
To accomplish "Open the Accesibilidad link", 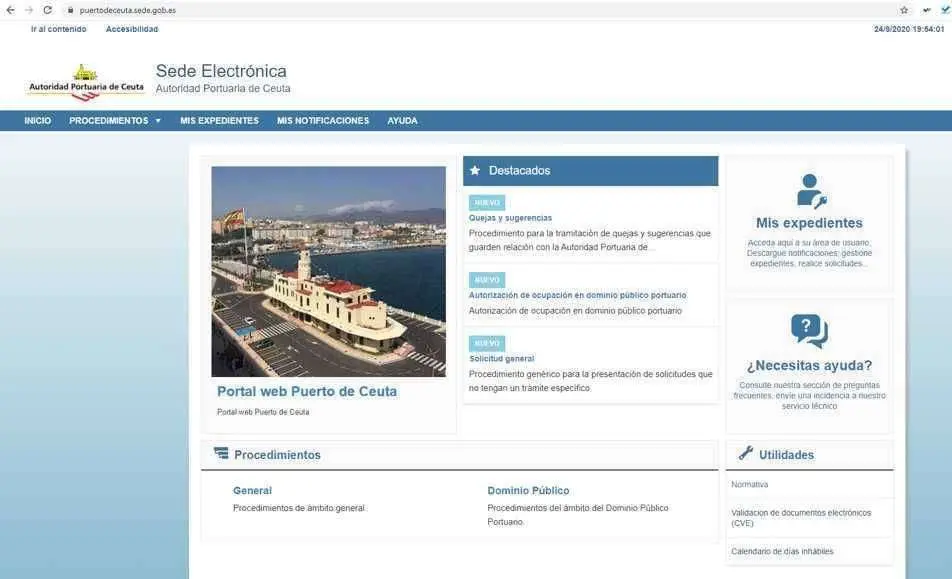I will (132, 29).
